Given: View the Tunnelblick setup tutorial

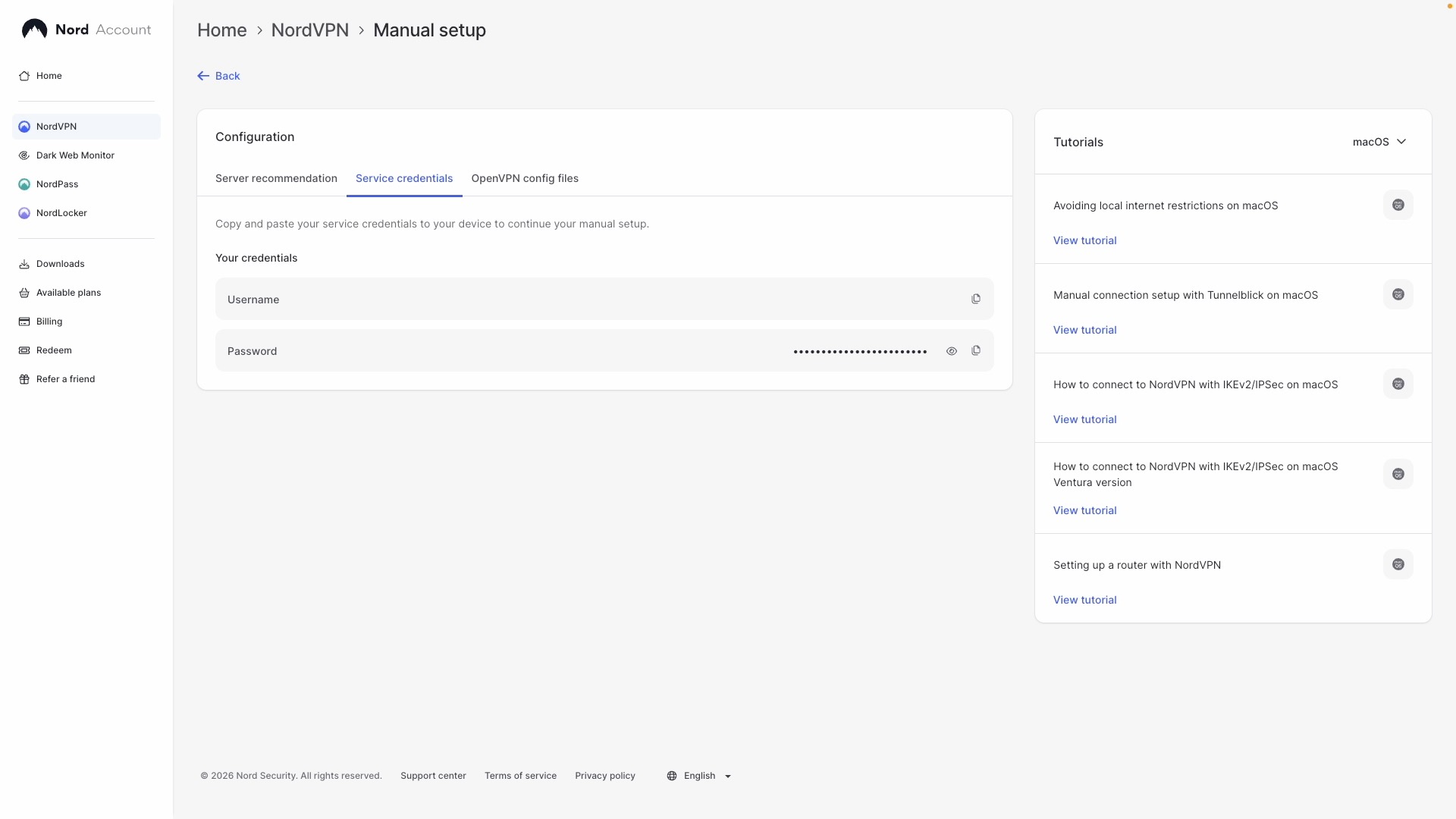Looking at the screenshot, I should pyautogui.click(x=1084, y=330).
